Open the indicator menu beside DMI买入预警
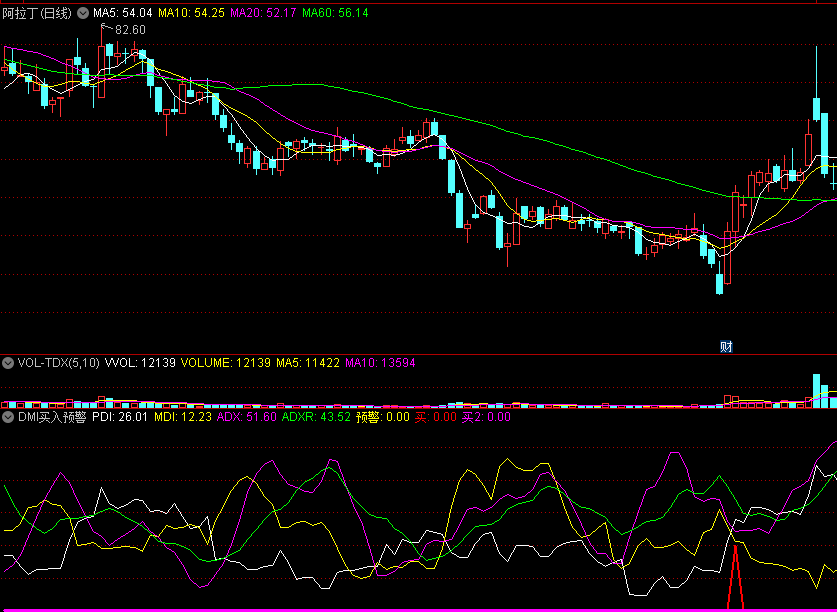This screenshot has height=612, width=837. pyautogui.click(x=8, y=417)
